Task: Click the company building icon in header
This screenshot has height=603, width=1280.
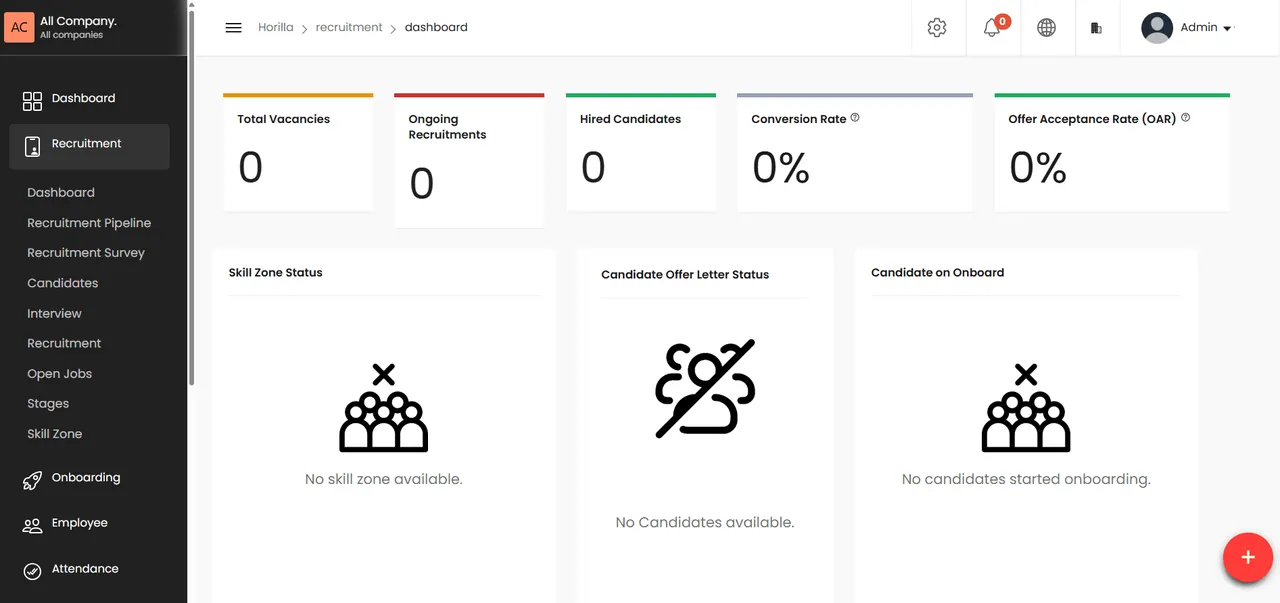Action: 1096,28
